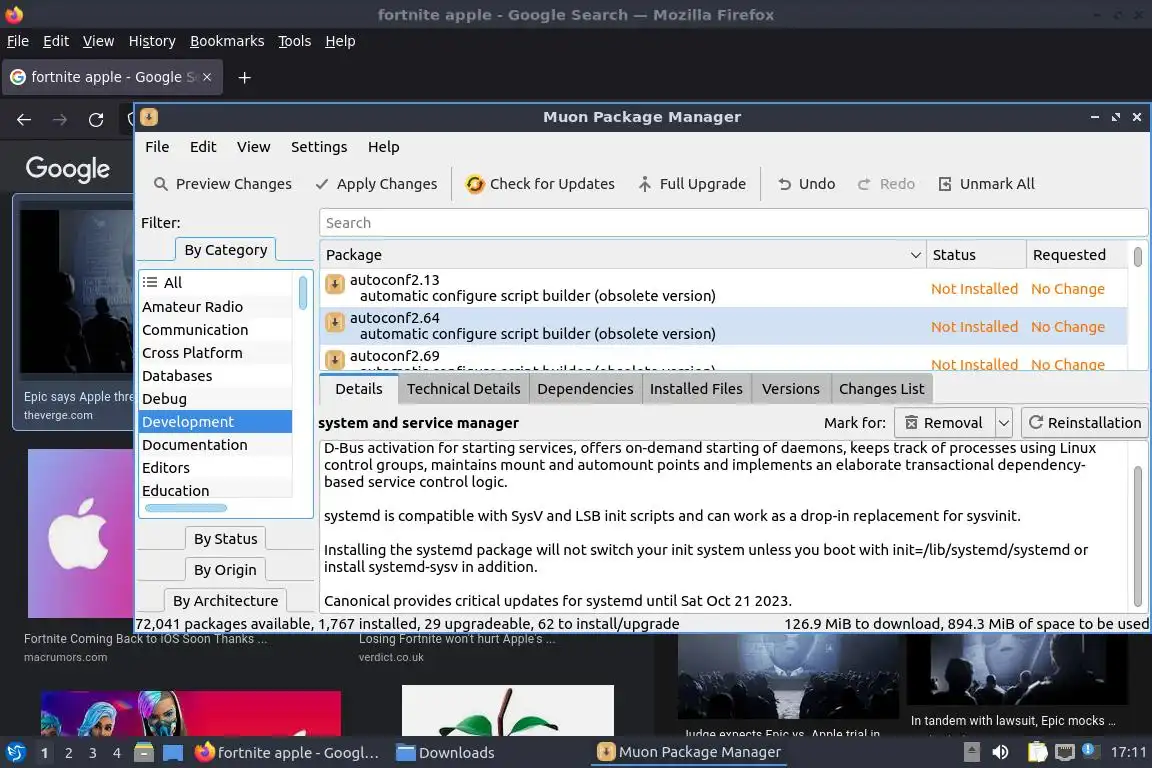Mark the package for Removal
Image resolution: width=1152 pixels, height=768 pixels.
click(945, 423)
